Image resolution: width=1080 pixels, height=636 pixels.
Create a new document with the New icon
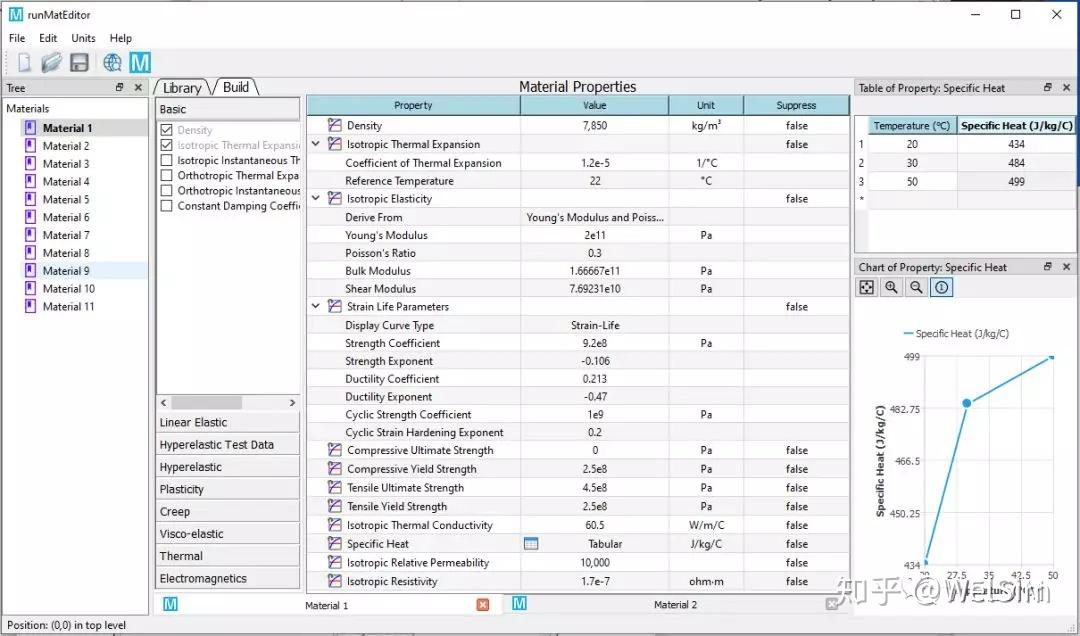tap(22, 61)
